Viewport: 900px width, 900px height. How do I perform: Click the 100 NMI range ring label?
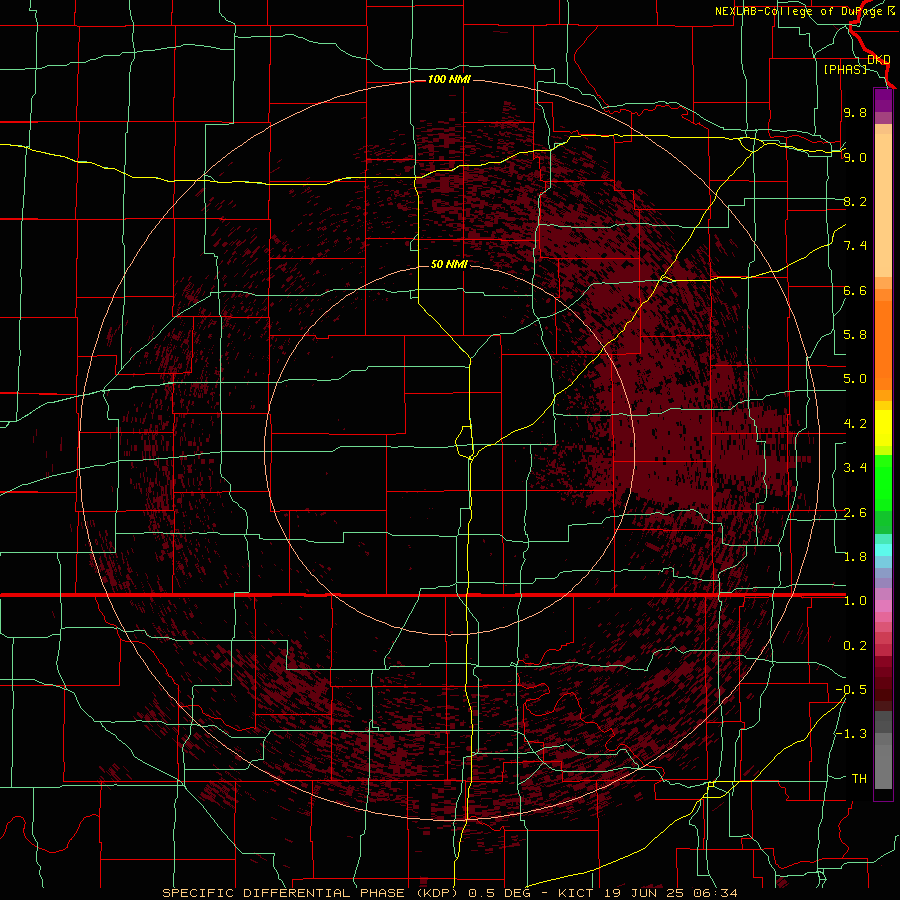tap(449, 79)
